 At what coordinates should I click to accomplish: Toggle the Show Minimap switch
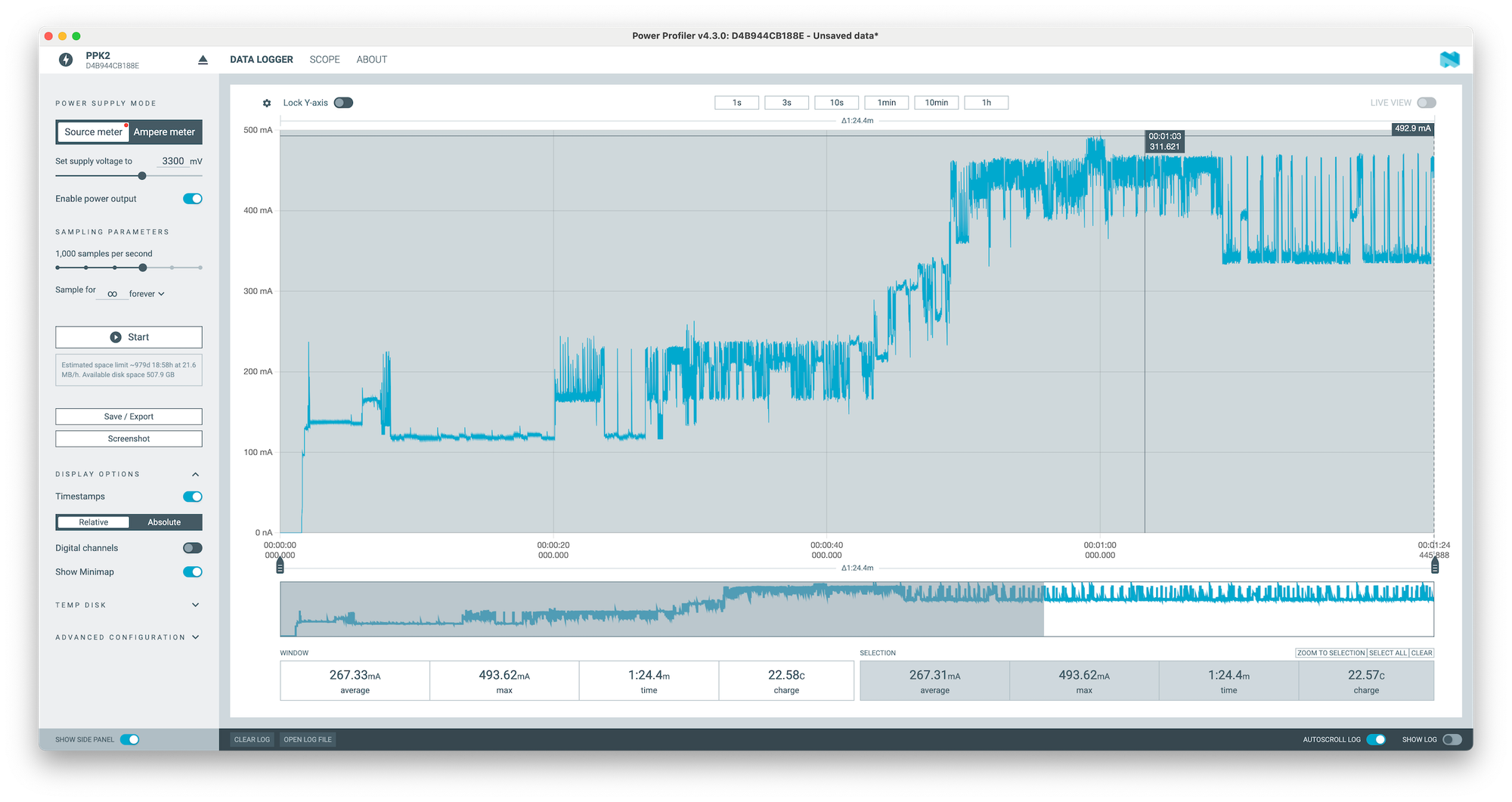[193, 572]
